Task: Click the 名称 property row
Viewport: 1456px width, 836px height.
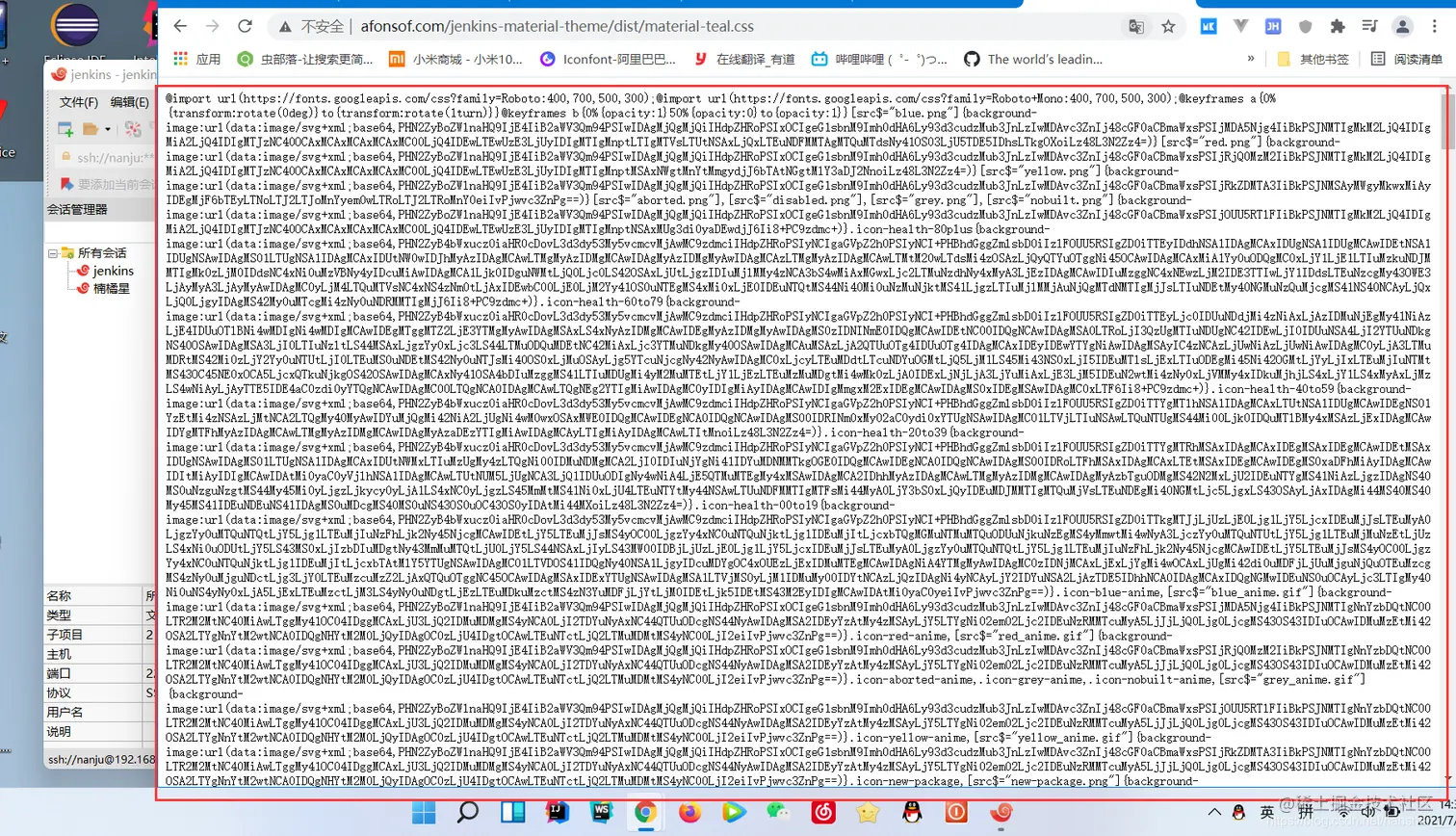Action: 100,596
